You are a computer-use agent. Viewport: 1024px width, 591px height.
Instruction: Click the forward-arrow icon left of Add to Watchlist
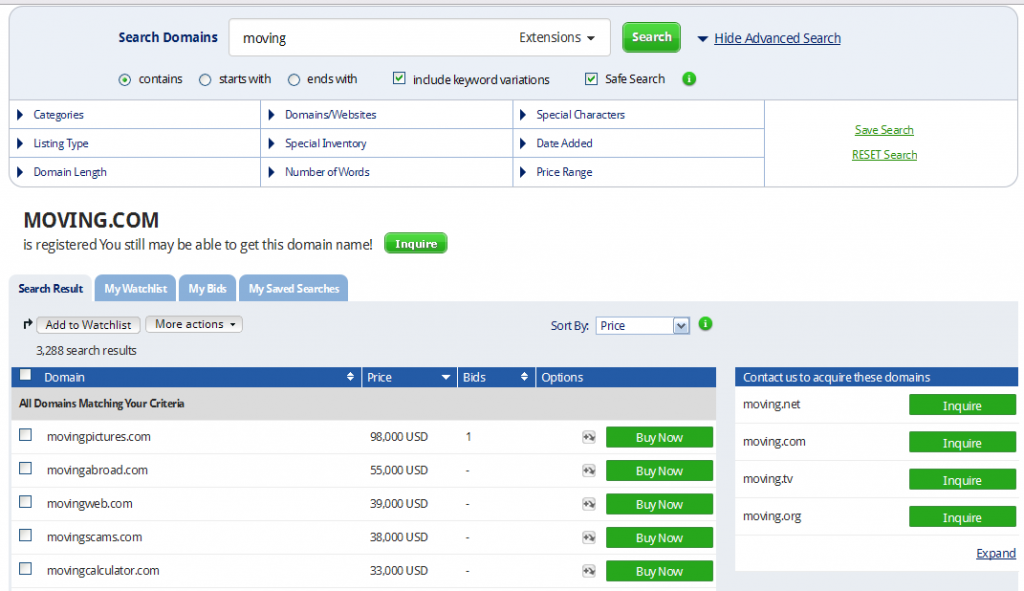tap(27, 324)
